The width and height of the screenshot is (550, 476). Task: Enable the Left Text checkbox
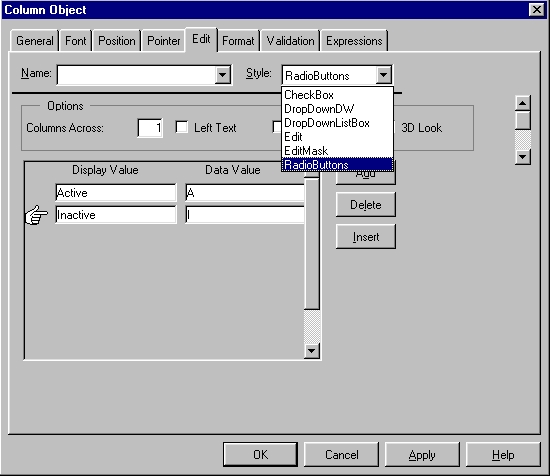pos(182,127)
